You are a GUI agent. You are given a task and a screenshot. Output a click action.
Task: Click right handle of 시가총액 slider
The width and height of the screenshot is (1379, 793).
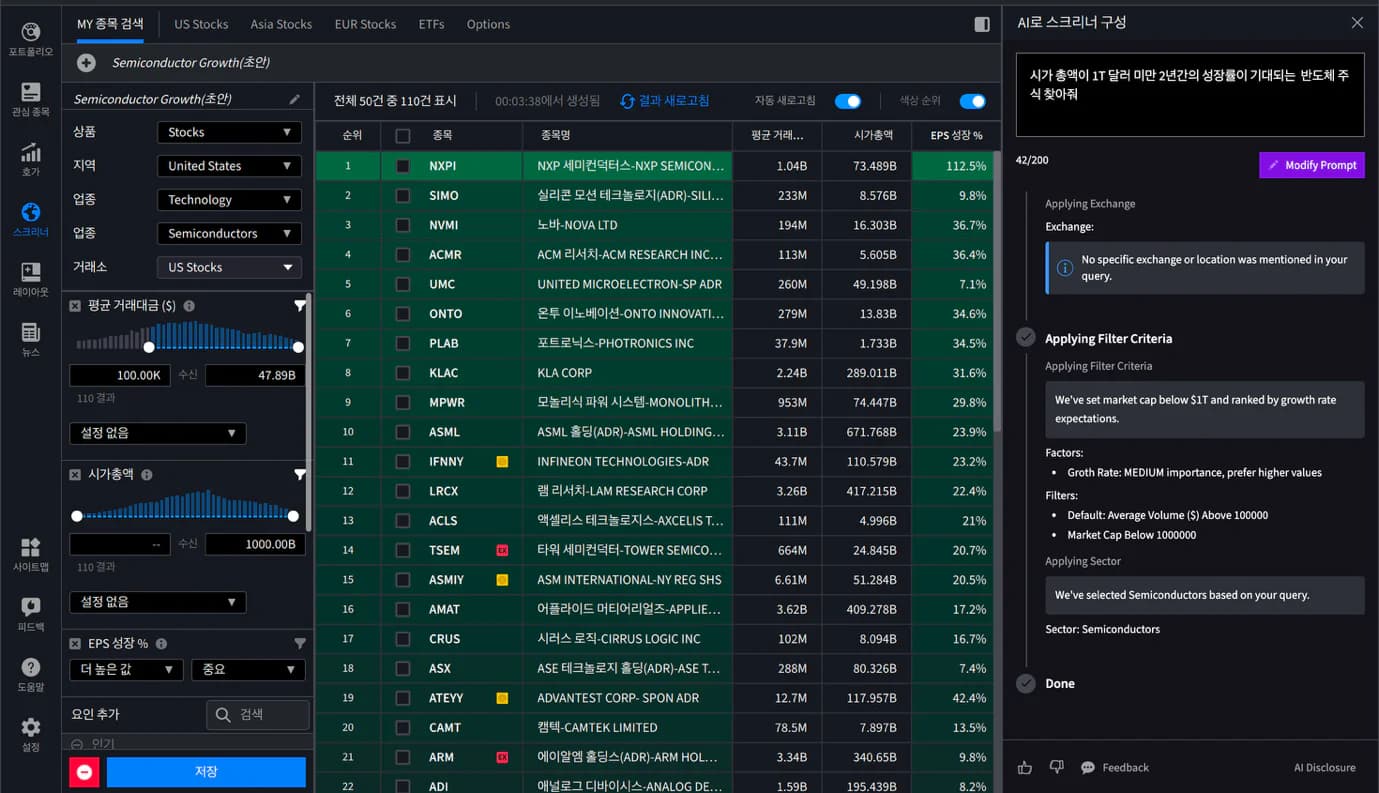point(293,516)
